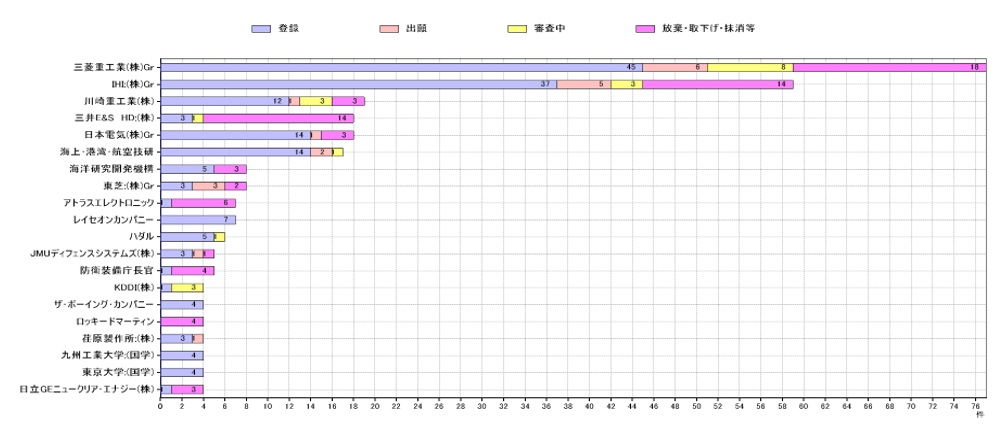Click the 三井E&S HD(株) axis label
The width and height of the screenshot is (1007, 439).
(114, 118)
